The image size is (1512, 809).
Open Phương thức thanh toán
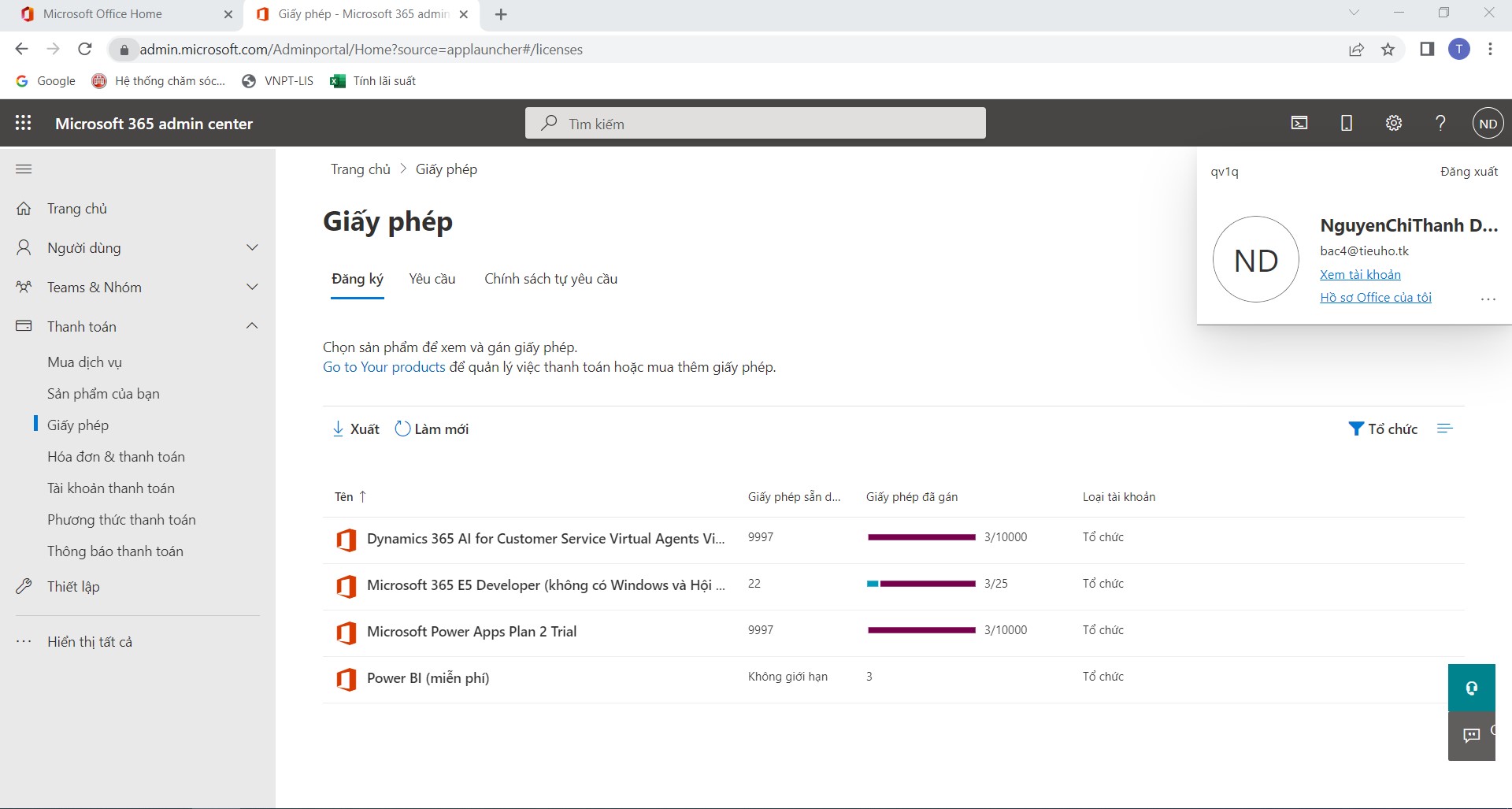tap(121, 520)
